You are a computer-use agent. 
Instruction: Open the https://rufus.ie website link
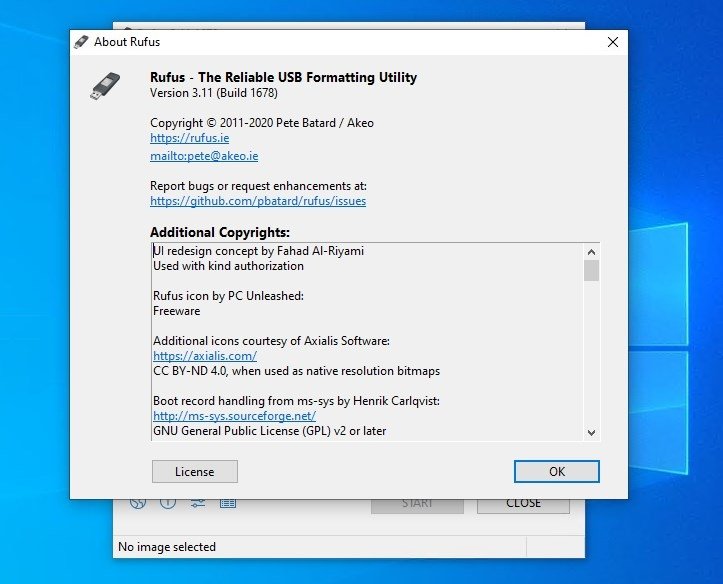tap(190, 138)
